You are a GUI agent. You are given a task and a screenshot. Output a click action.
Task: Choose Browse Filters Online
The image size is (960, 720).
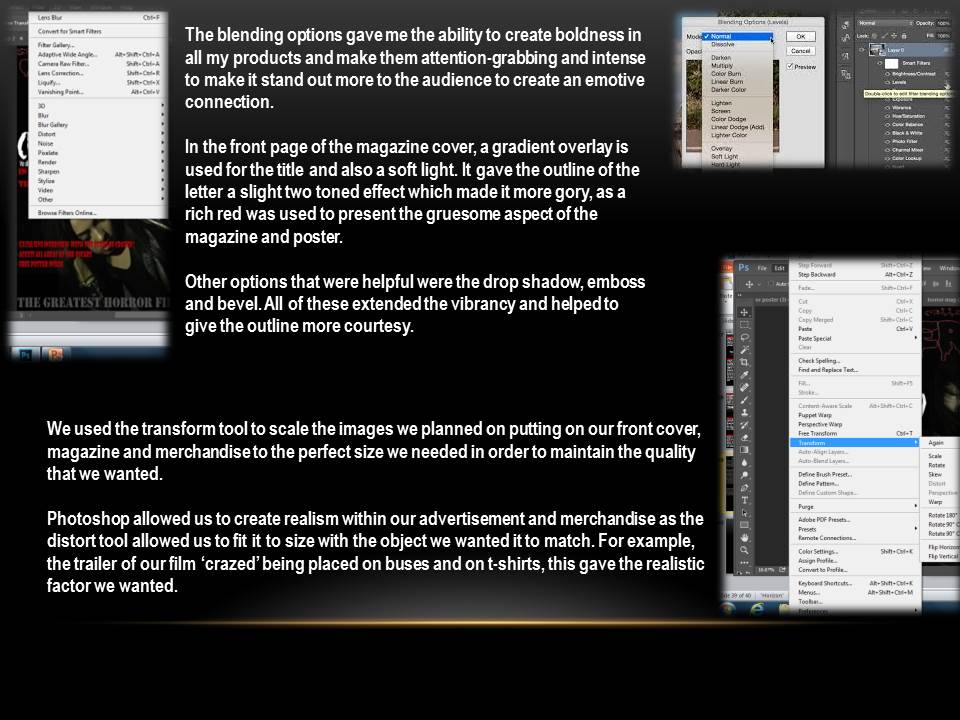67,213
